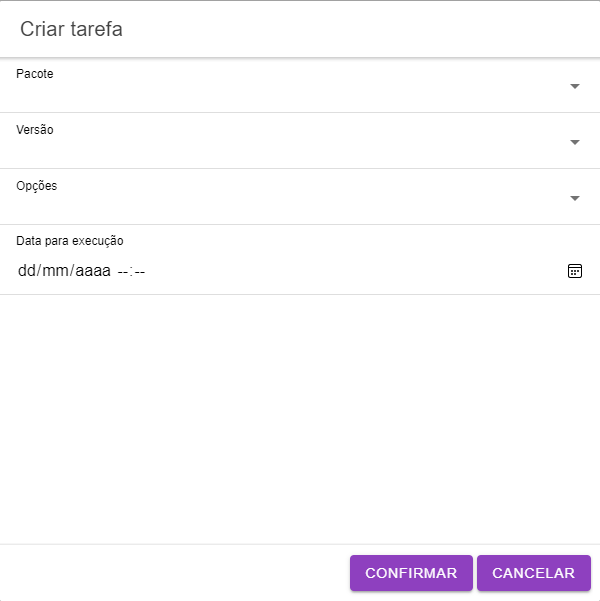
Task: Focus the empty Versão select field
Action: coord(280,147)
